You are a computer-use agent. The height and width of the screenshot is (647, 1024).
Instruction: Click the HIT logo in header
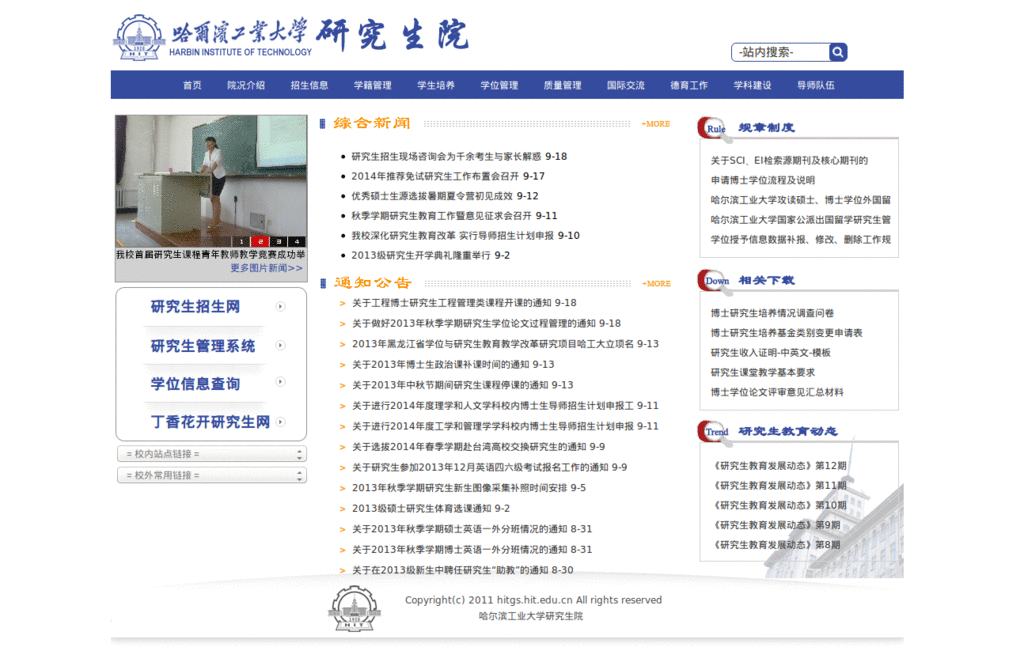point(139,38)
